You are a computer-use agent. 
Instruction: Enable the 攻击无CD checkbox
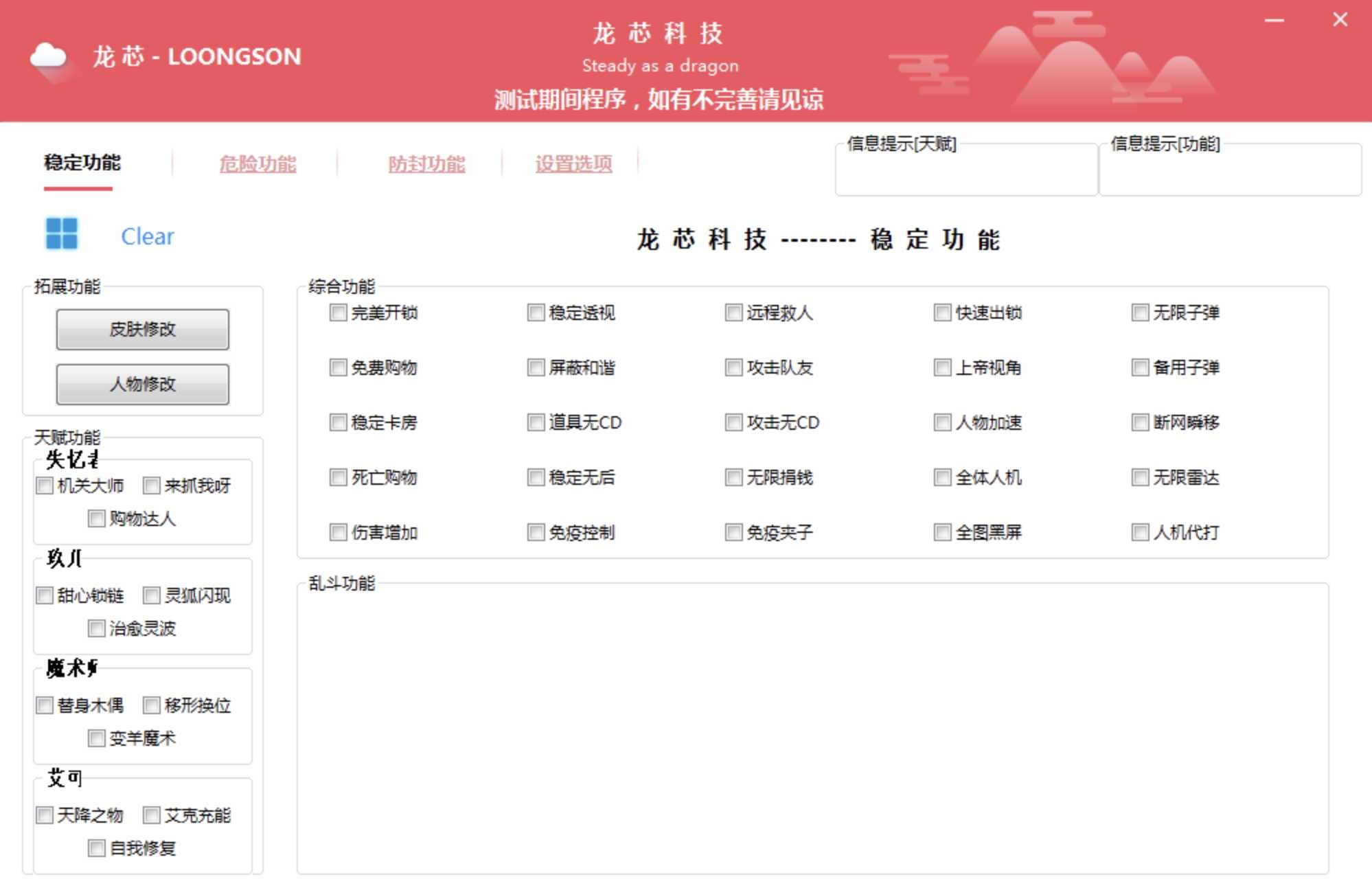click(x=733, y=422)
